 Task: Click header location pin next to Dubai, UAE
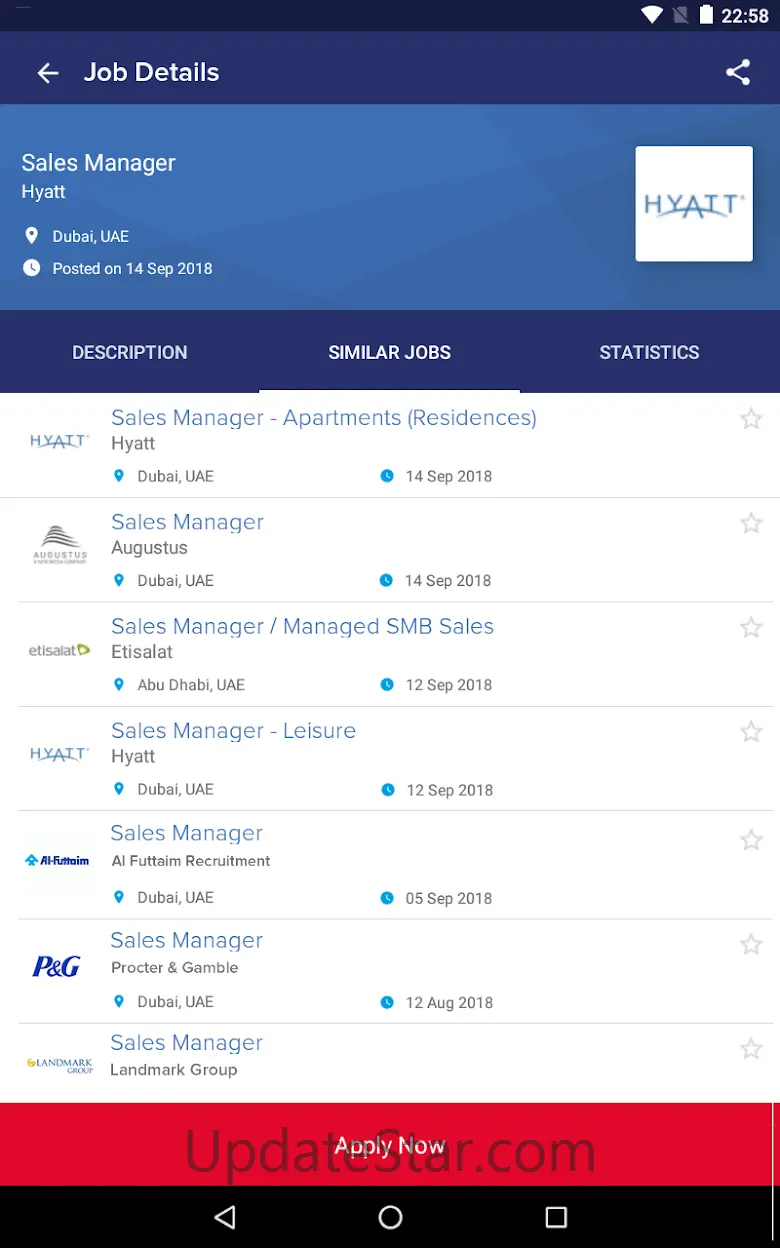coord(32,236)
